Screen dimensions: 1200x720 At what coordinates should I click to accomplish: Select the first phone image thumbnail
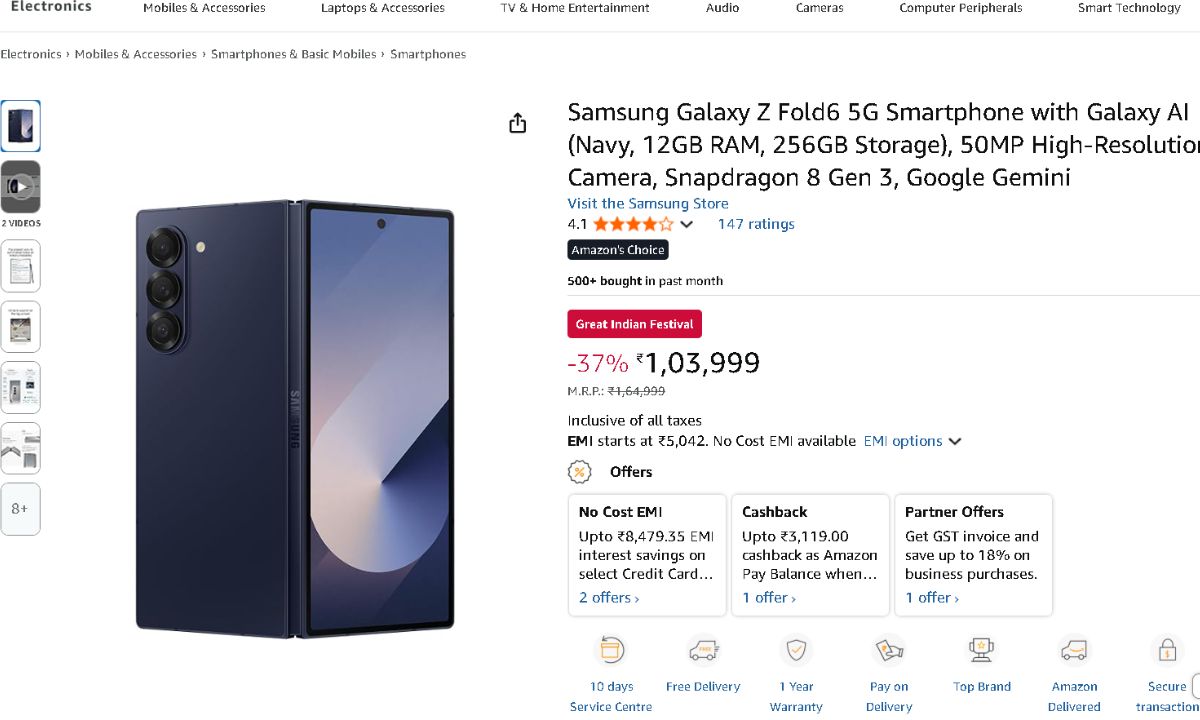coord(20,126)
